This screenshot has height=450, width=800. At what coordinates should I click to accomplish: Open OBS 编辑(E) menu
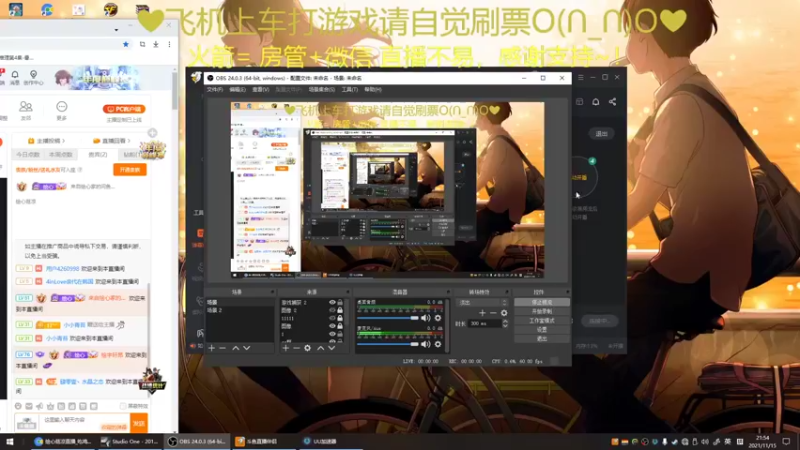237,89
